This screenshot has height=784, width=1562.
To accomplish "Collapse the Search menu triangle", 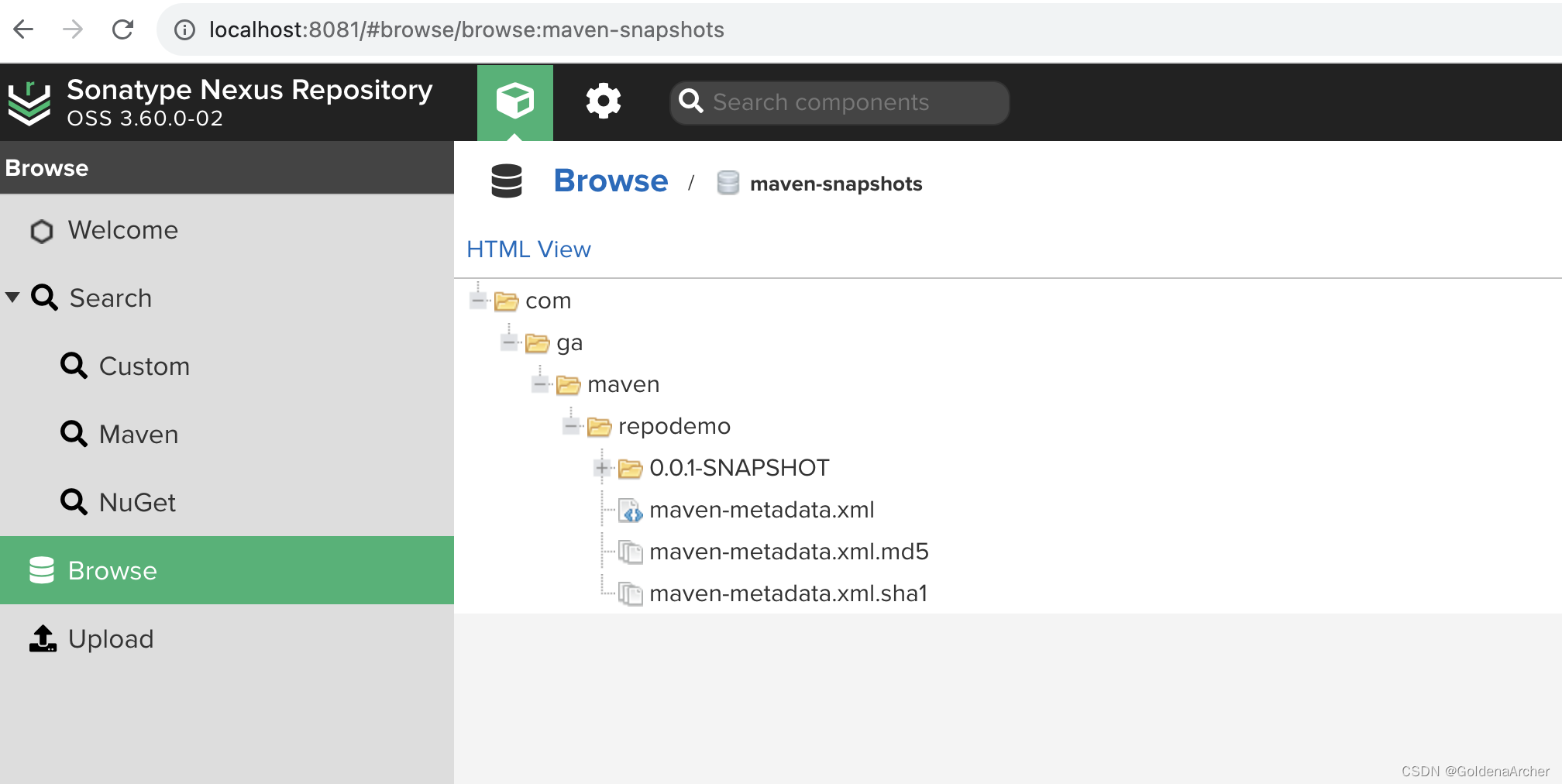I will click(x=12, y=297).
